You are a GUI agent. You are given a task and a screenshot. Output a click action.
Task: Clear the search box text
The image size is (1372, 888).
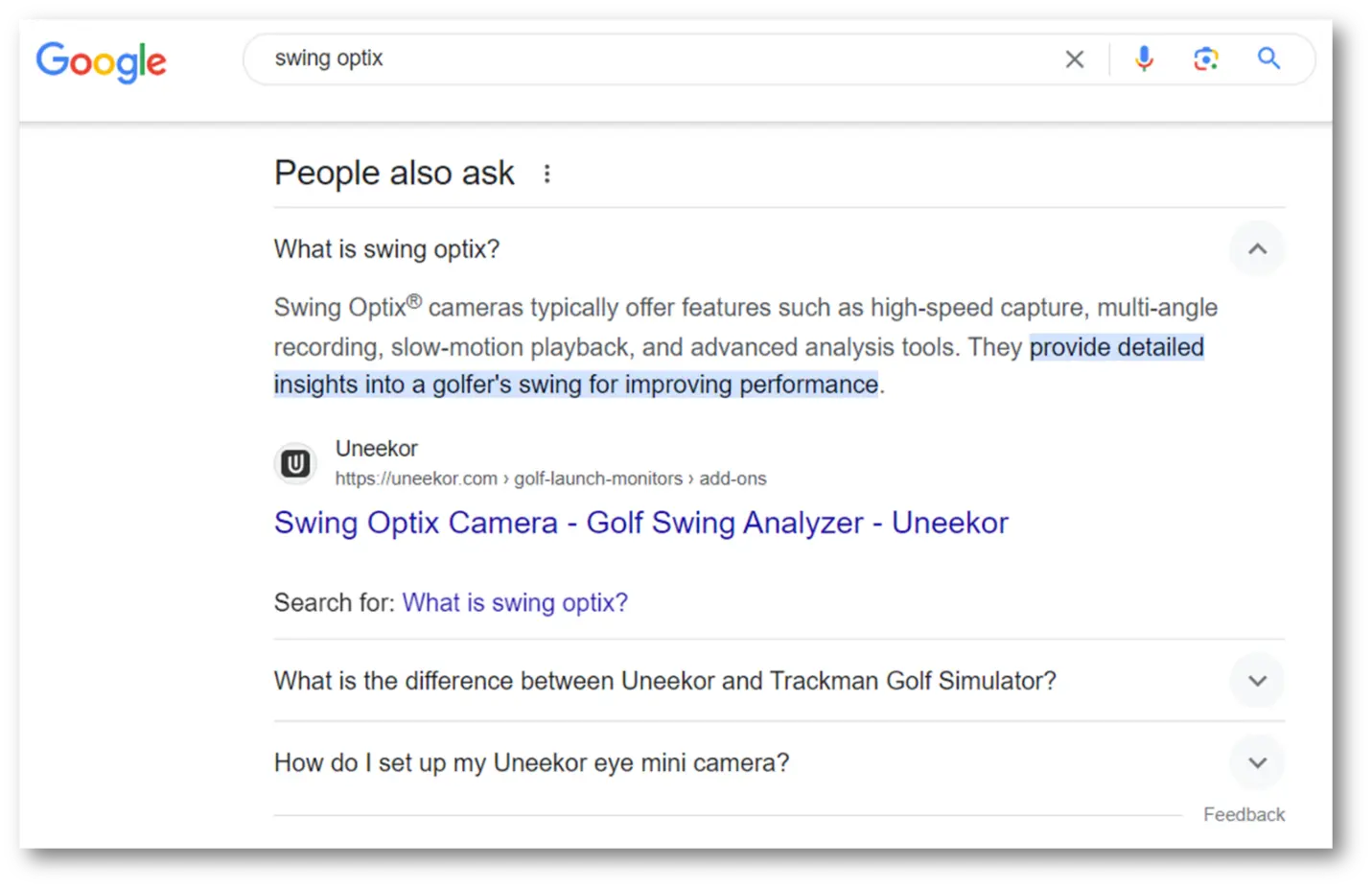[x=1074, y=59]
